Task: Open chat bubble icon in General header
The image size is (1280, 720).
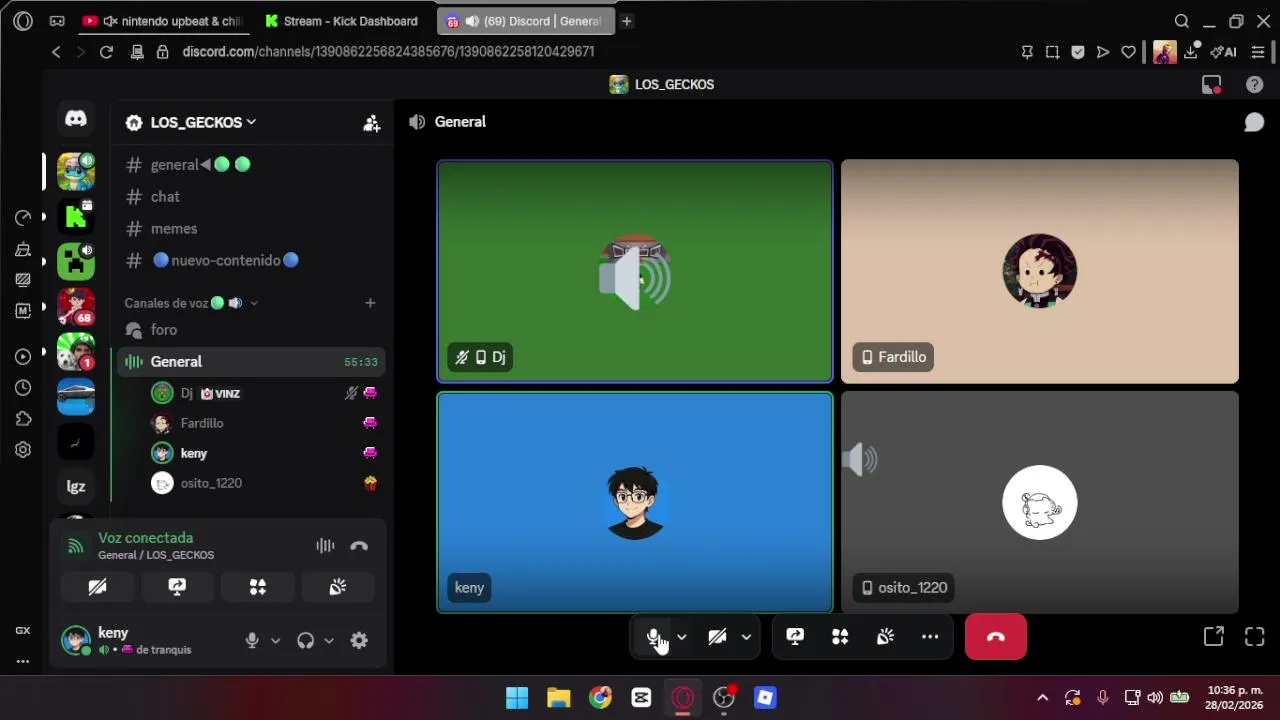Action: (x=1254, y=122)
